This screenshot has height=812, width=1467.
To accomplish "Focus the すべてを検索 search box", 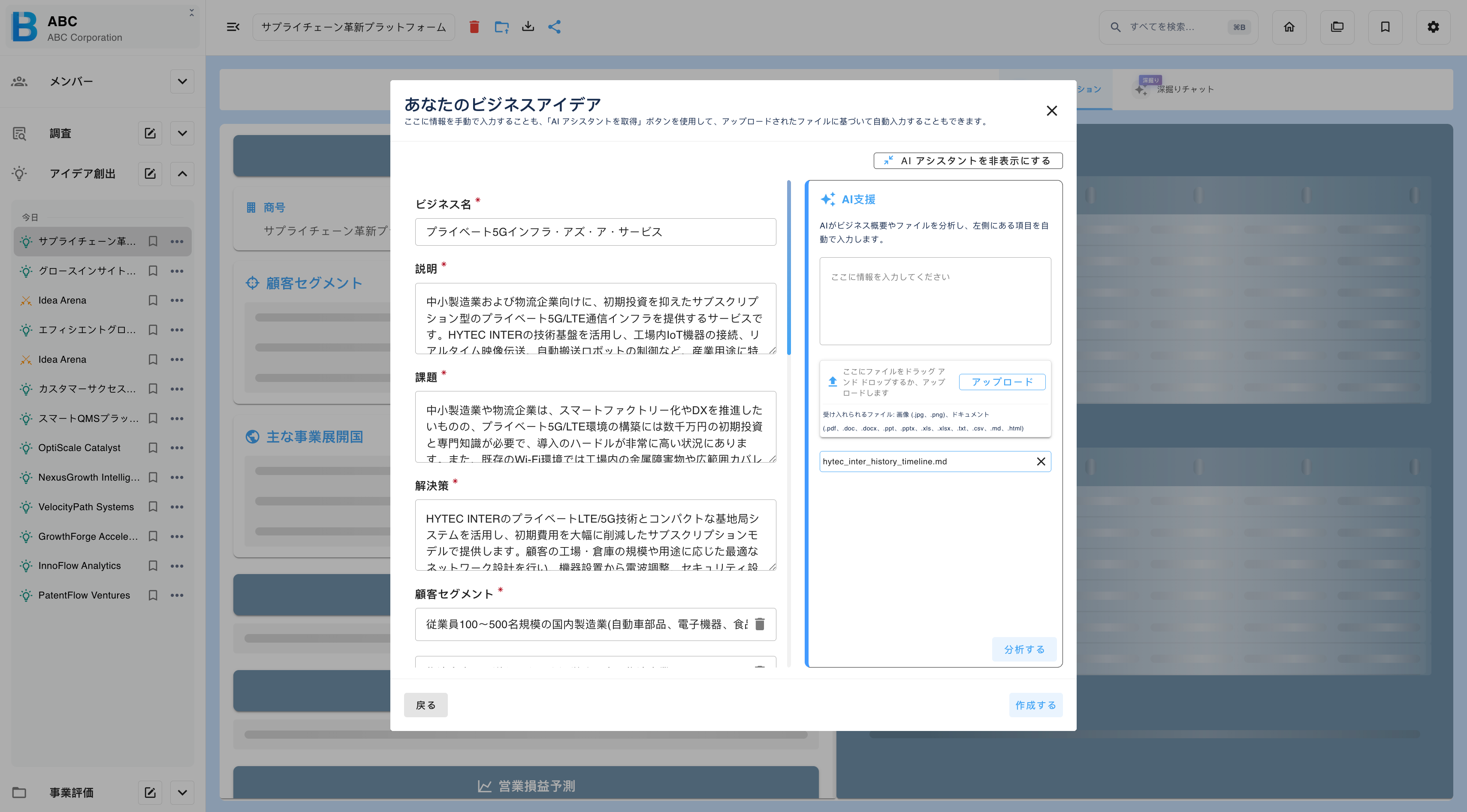I will coord(1178,27).
